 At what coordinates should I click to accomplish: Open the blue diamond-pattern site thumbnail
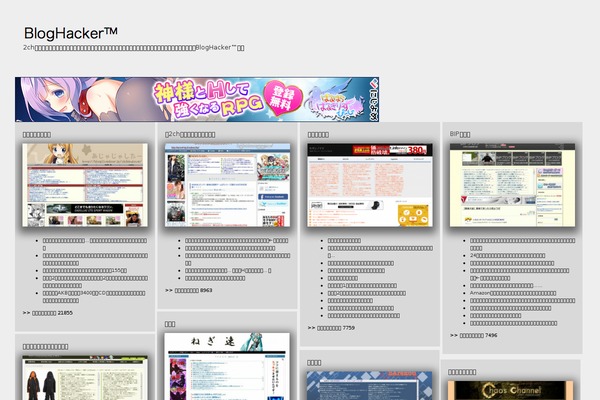point(369,385)
